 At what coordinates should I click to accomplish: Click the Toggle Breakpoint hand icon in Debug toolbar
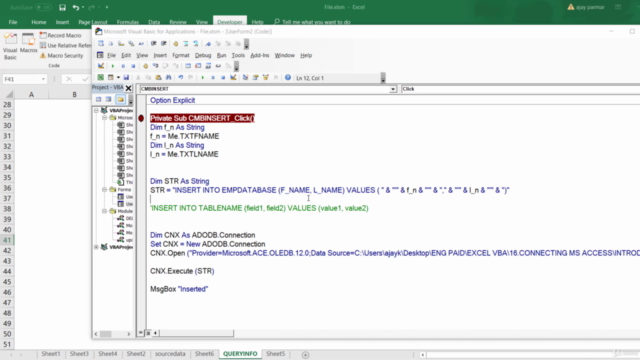pos(145,66)
